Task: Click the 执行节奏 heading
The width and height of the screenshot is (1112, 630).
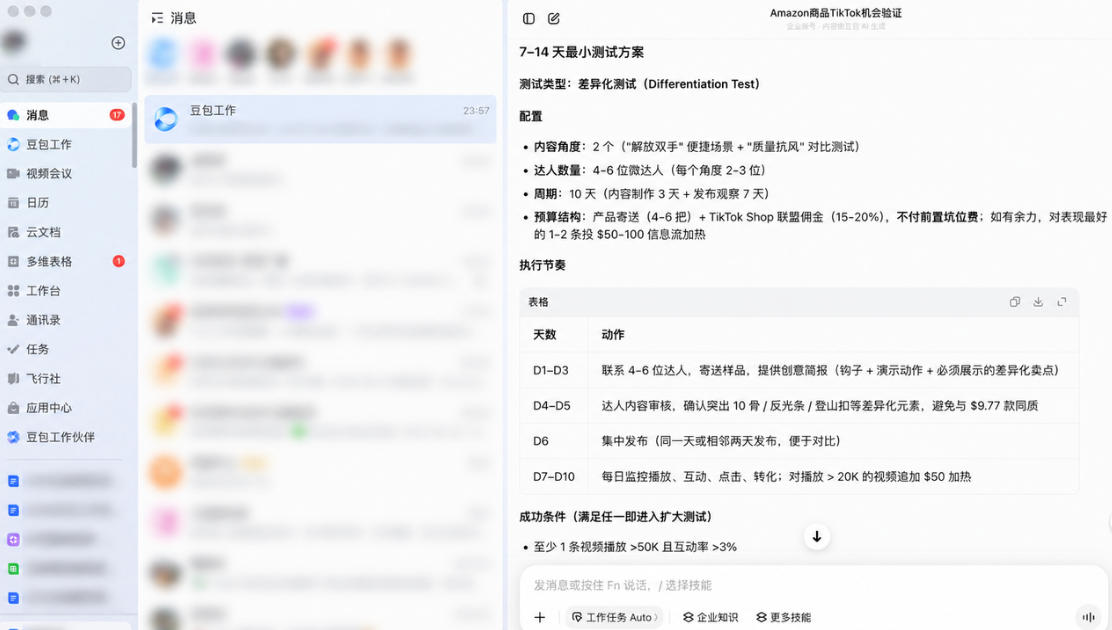Action: tap(543, 265)
